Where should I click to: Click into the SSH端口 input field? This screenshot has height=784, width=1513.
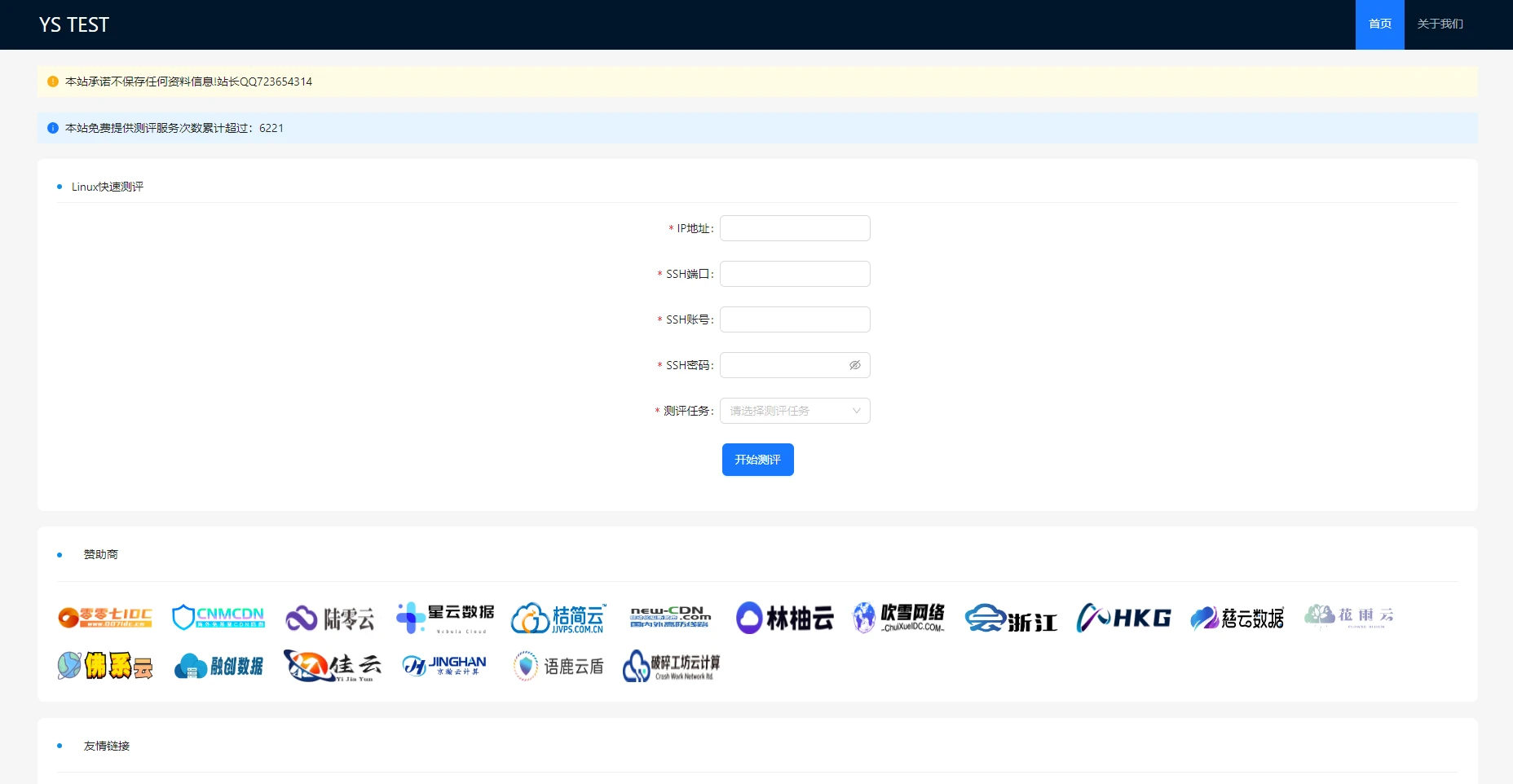click(795, 274)
